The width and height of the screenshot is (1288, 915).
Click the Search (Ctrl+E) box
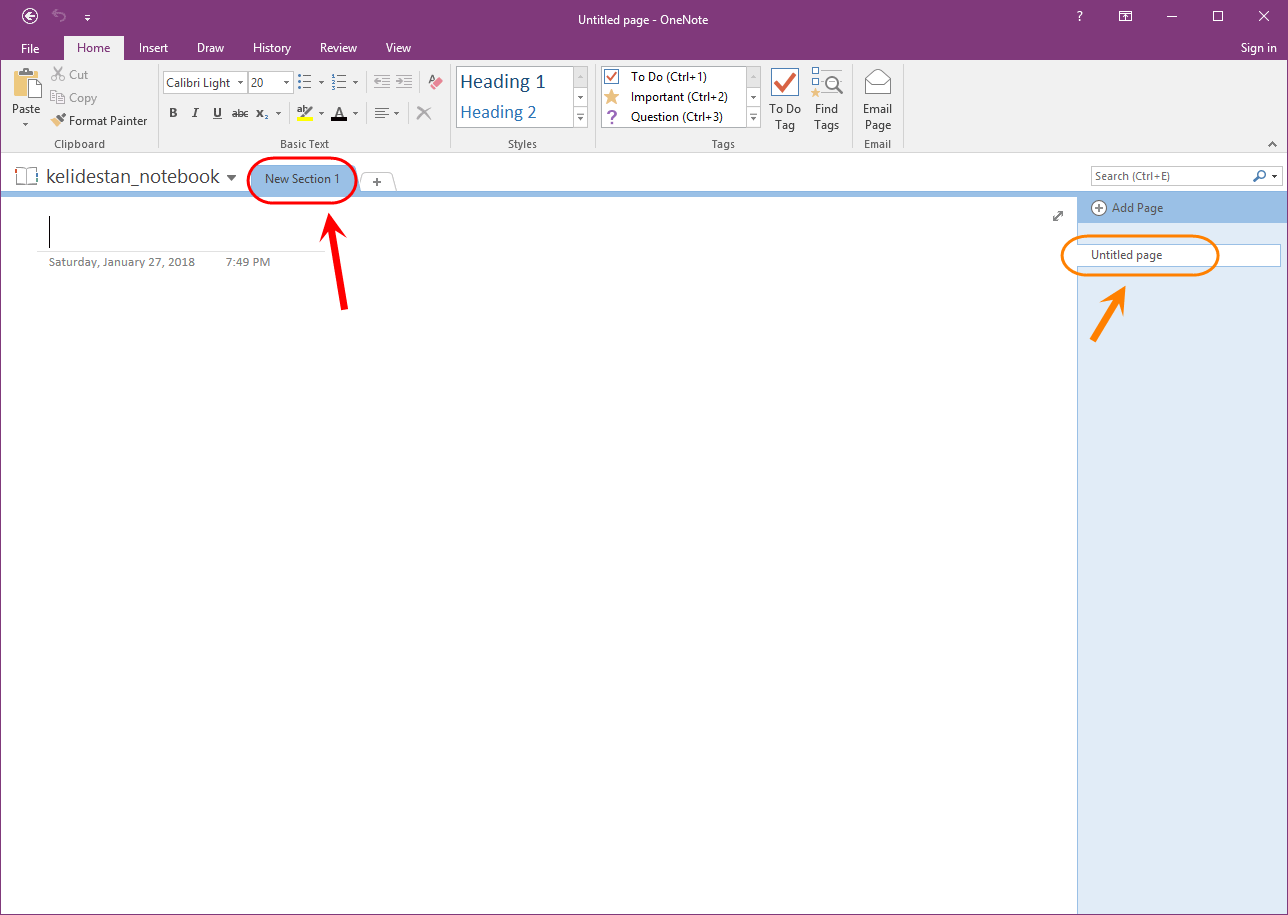(x=1170, y=176)
